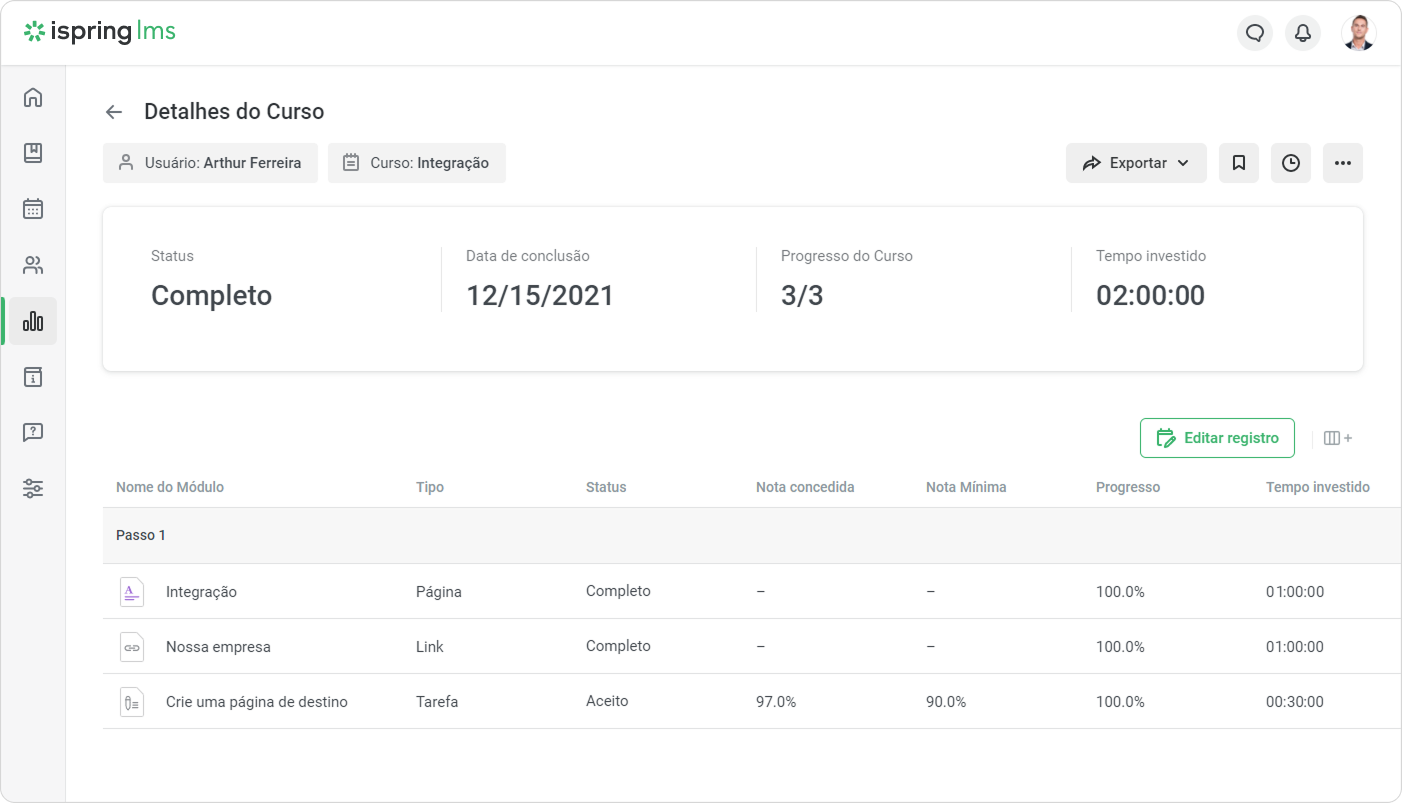Open the users sidebar icon
The height and width of the screenshot is (803, 1402).
[33, 265]
